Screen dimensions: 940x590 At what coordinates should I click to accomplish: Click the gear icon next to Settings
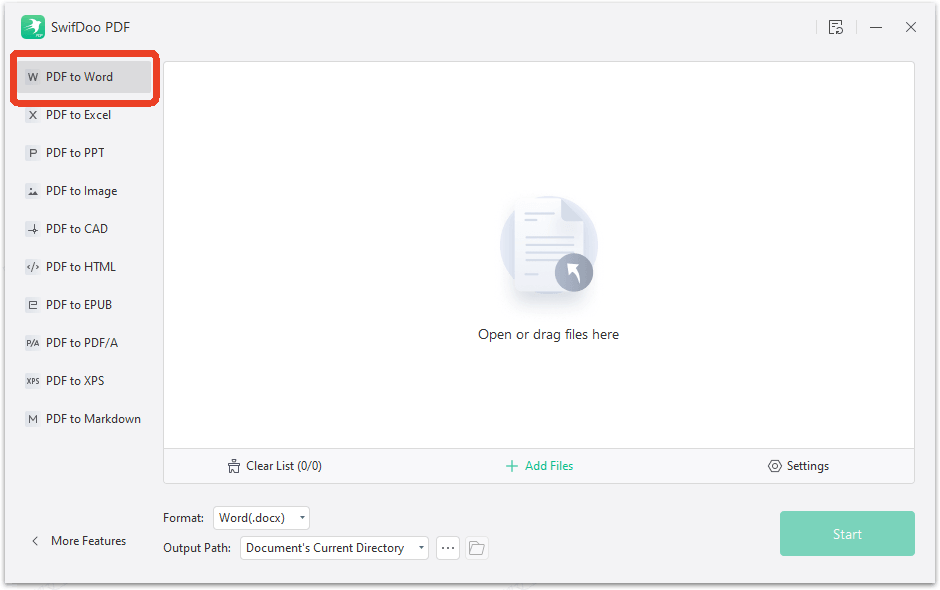pyautogui.click(x=775, y=466)
